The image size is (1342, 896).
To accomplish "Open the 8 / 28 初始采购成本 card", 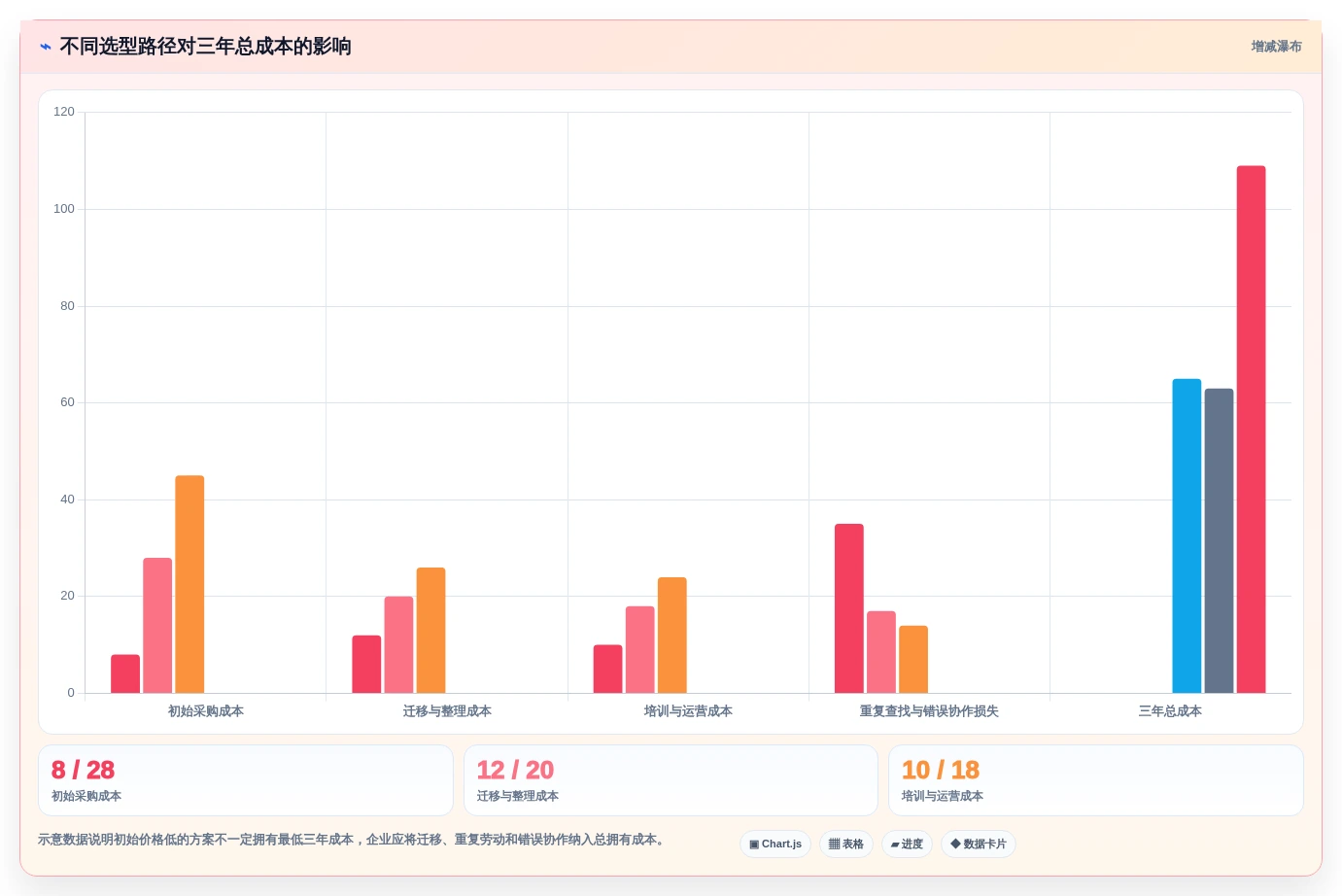I will click(246, 780).
